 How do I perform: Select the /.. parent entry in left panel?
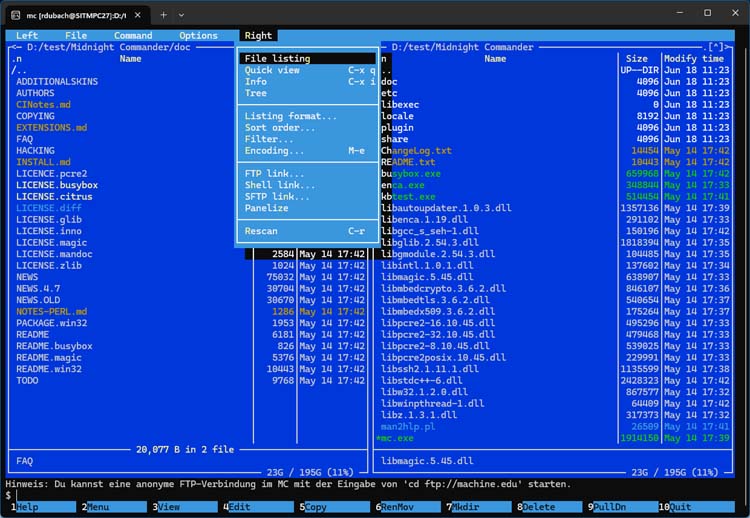coord(19,70)
